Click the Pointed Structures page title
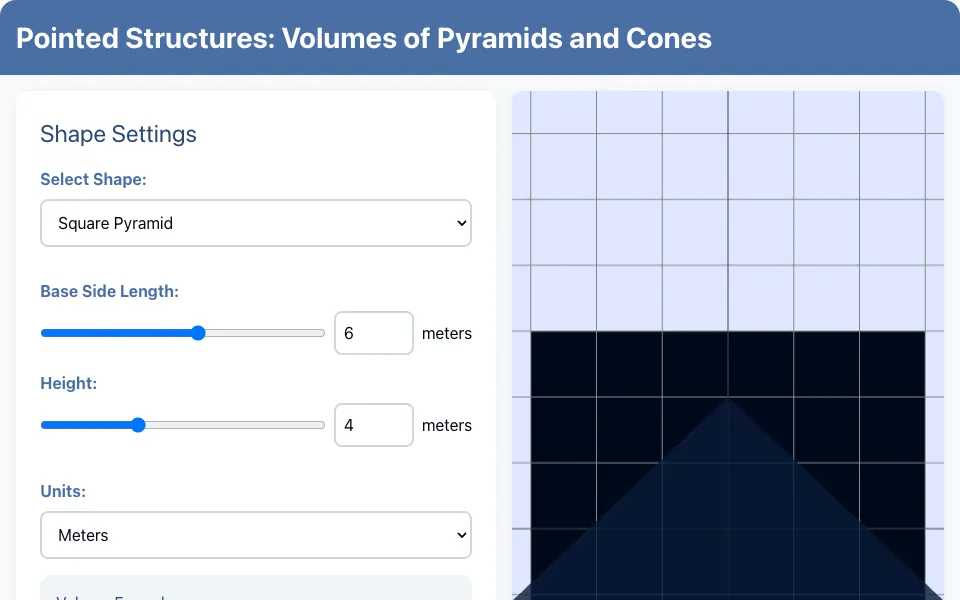Viewport: 960px width, 600px height. (364, 38)
